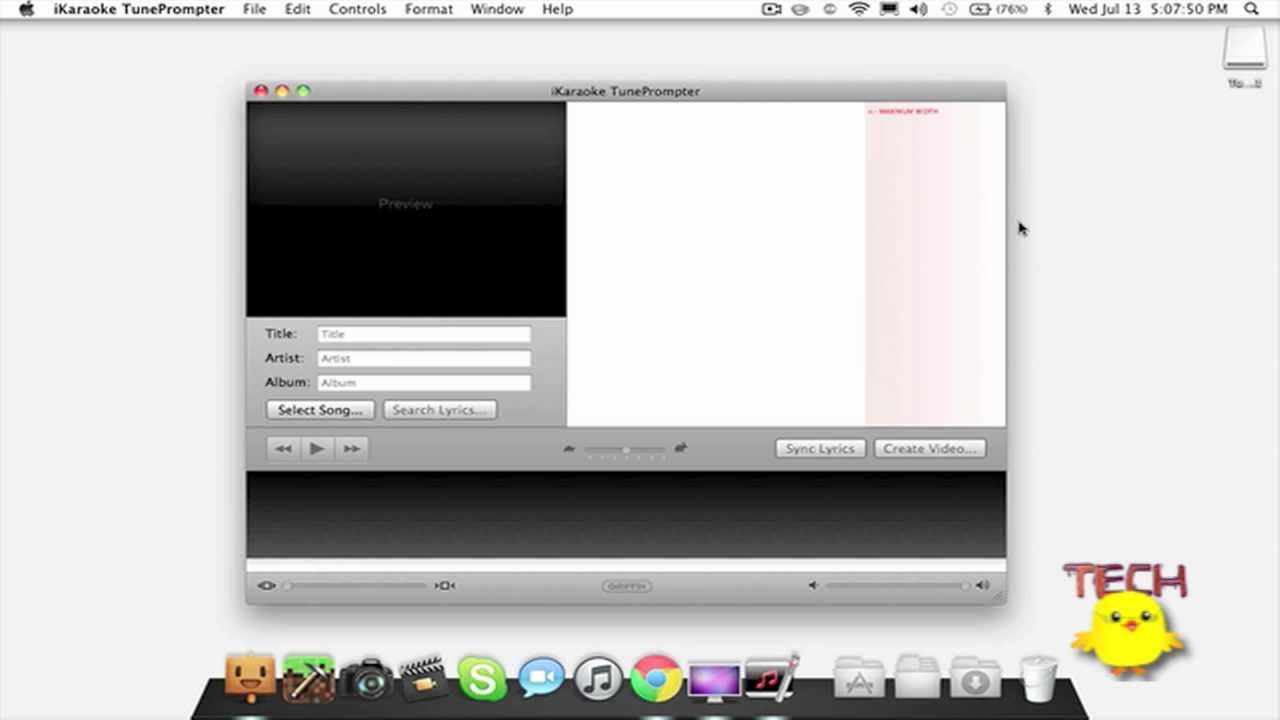Close the iKaraoke TunePrompter window
Image resolution: width=1280 pixels, height=720 pixels.
(x=261, y=91)
